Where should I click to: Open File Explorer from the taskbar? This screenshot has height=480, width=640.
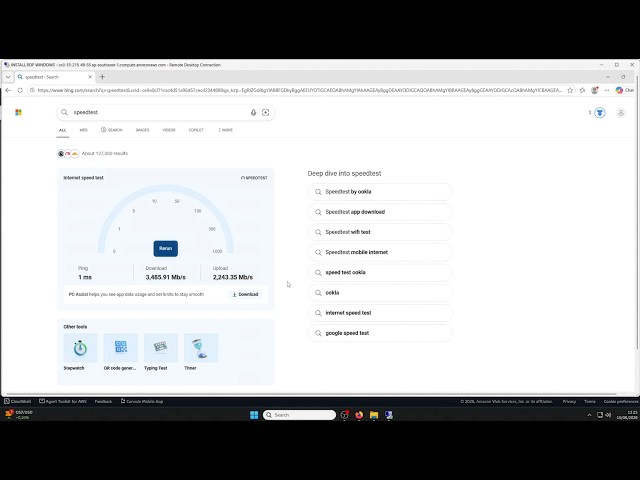pyautogui.click(x=374, y=415)
